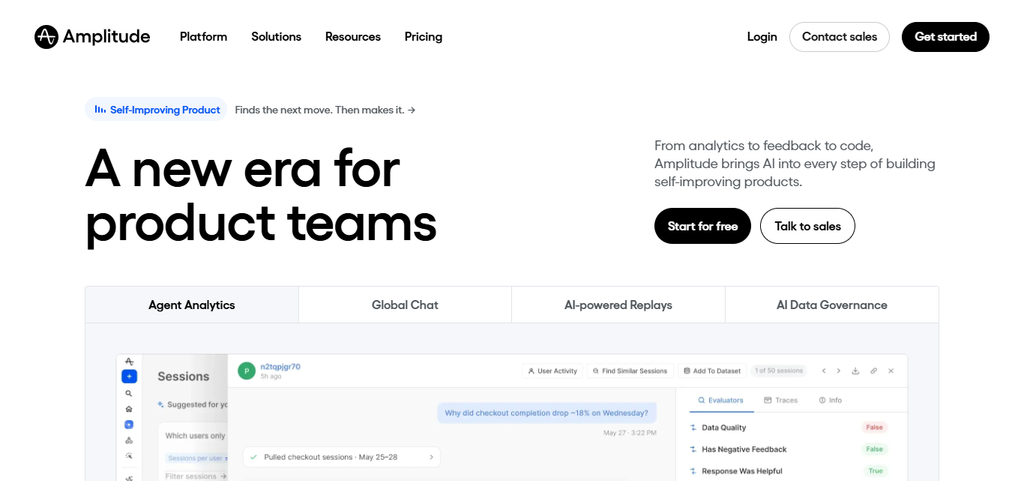The image size is (1024, 481).
Task: Select the Evaluators tab
Action: click(x=721, y=400)
